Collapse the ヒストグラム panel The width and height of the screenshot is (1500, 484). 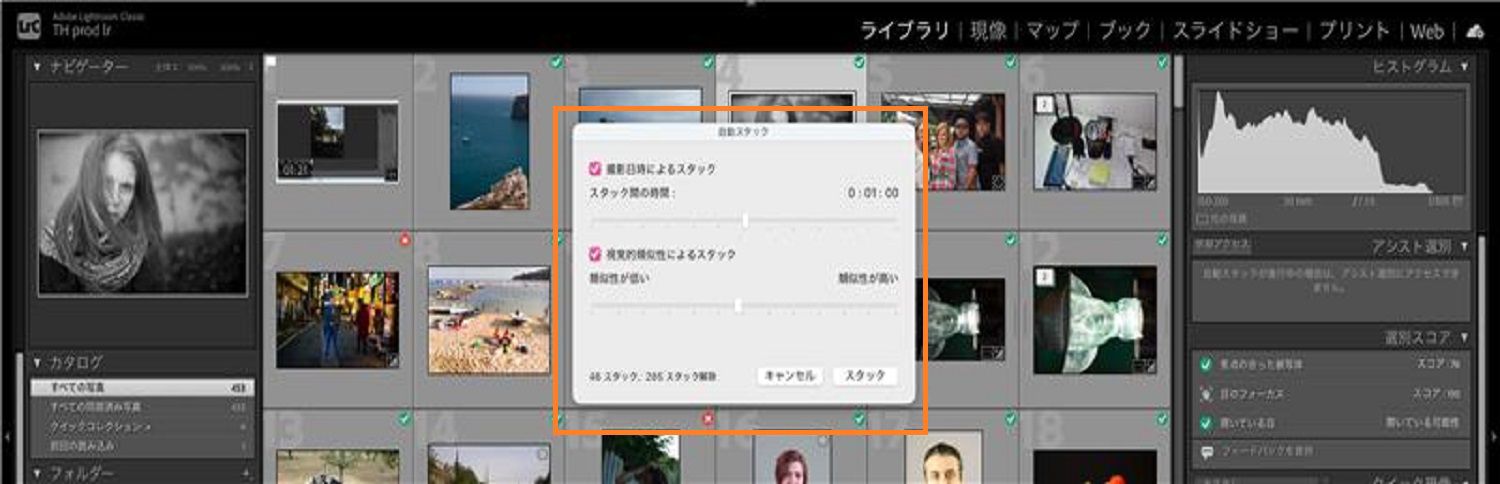(1464, 66)
